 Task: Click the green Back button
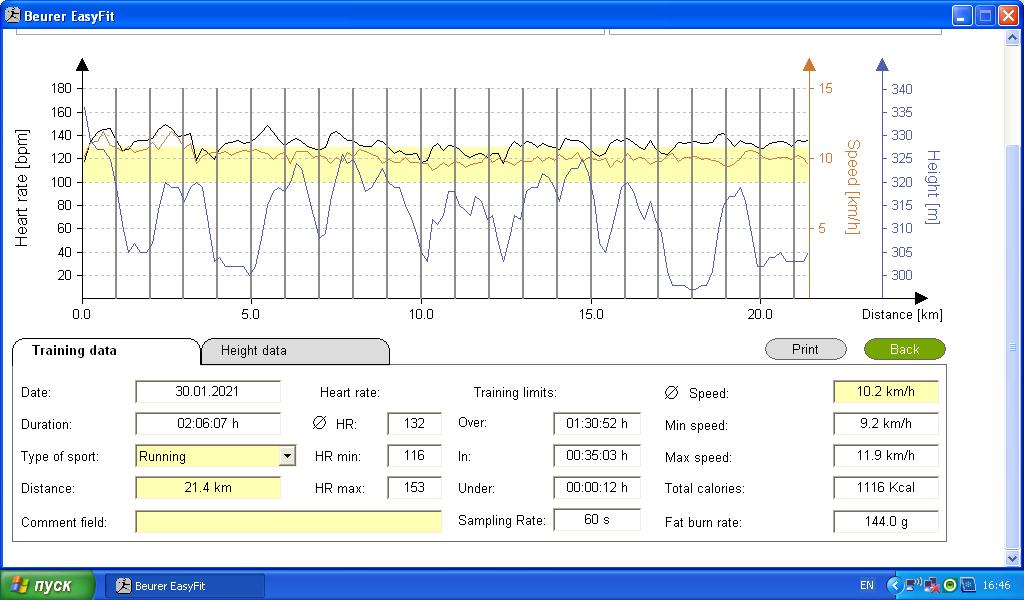tap(904, 349)
